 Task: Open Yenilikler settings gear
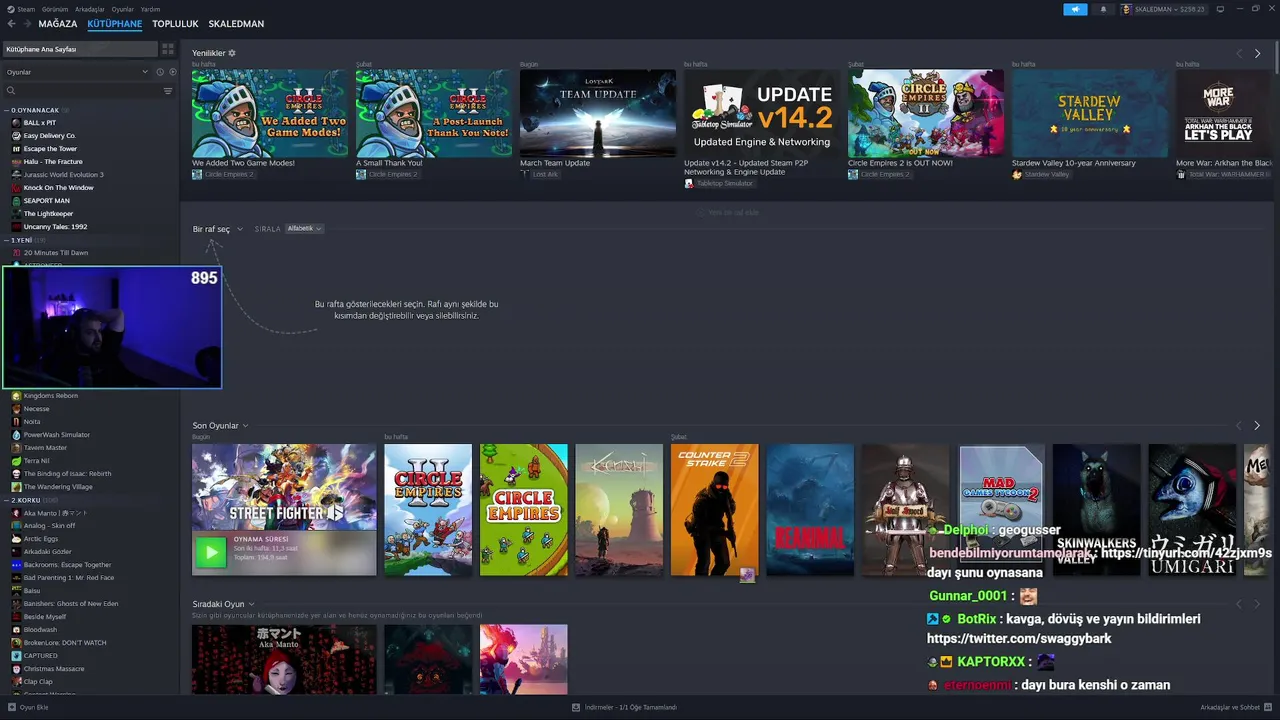coord(232,53)
